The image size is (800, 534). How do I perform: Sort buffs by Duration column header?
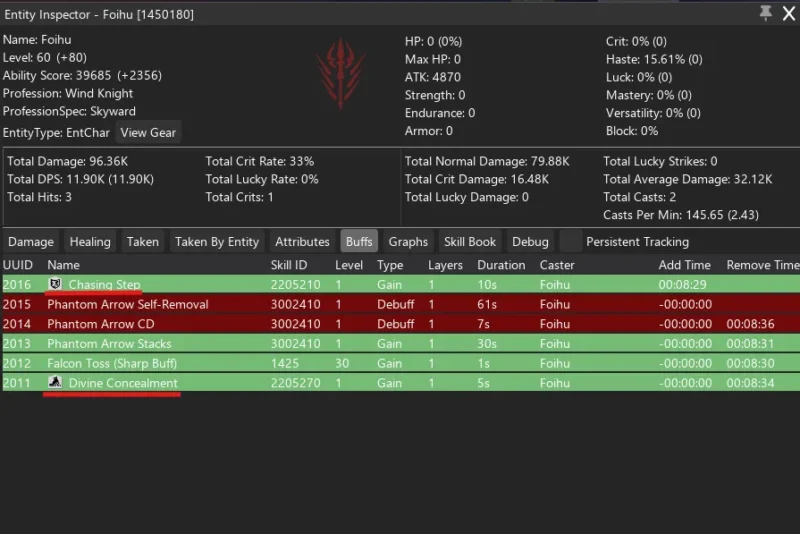(x=501, y=265)
